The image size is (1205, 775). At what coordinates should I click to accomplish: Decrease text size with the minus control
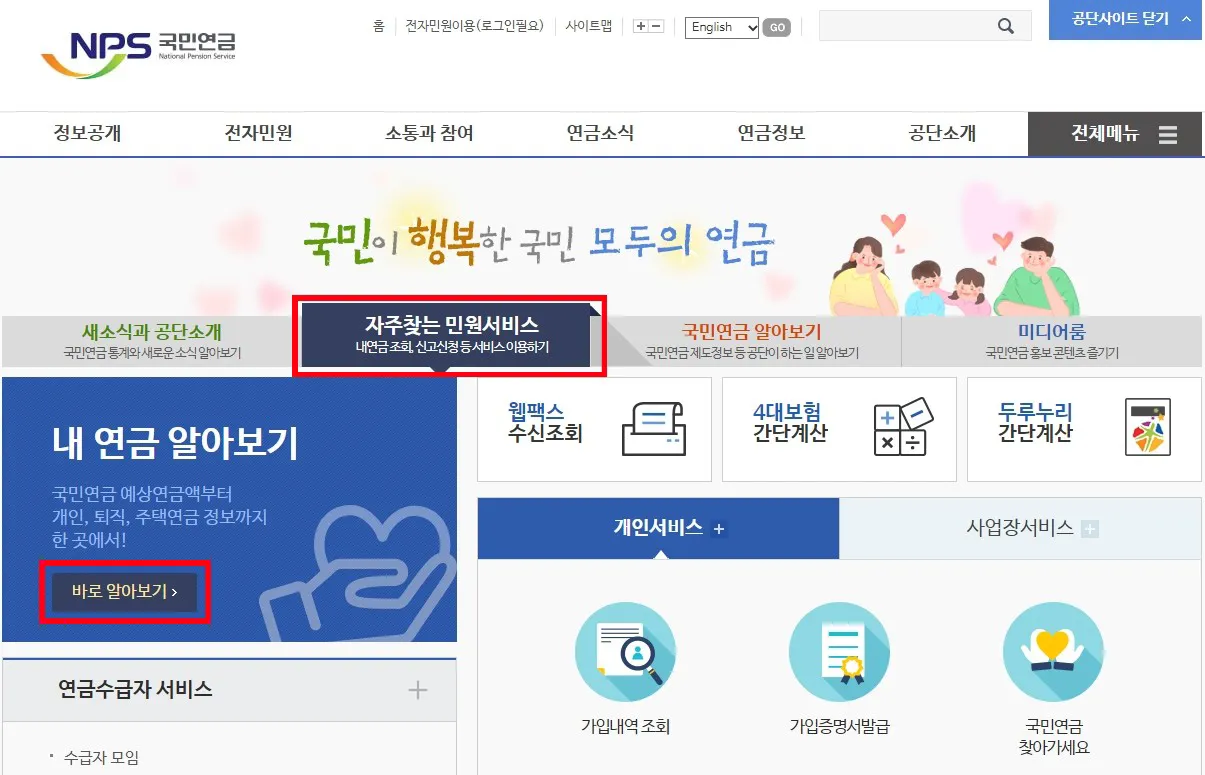tap(656, 26)
